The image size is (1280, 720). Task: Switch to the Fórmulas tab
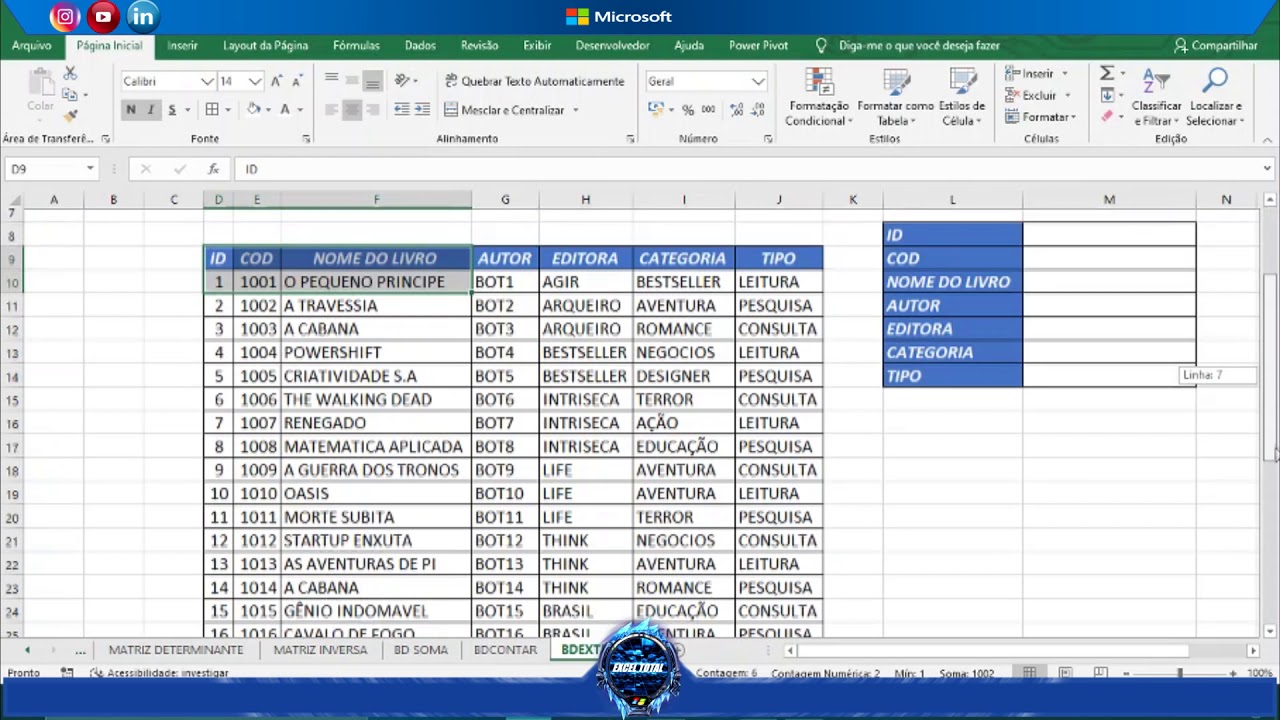coord(356,45)
